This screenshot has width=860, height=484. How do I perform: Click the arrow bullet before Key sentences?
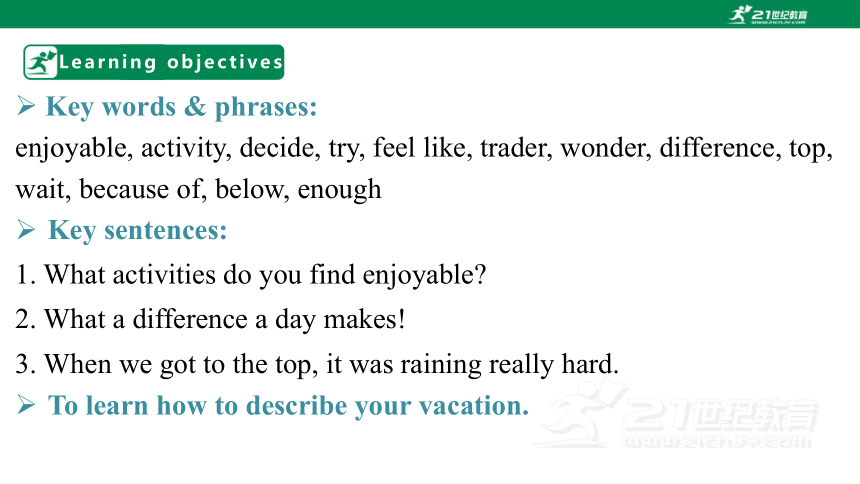(26, 229)
